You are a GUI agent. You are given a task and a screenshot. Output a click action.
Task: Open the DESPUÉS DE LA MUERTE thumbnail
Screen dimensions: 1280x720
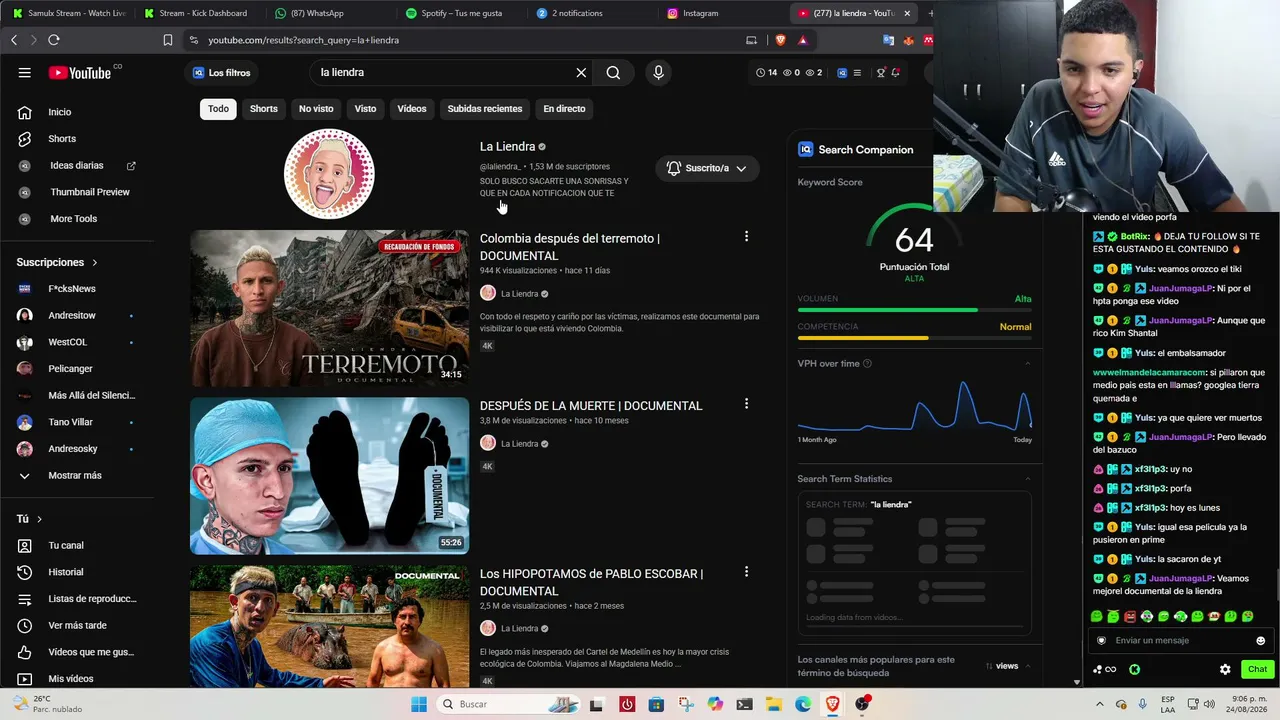(x=329, y=476)
